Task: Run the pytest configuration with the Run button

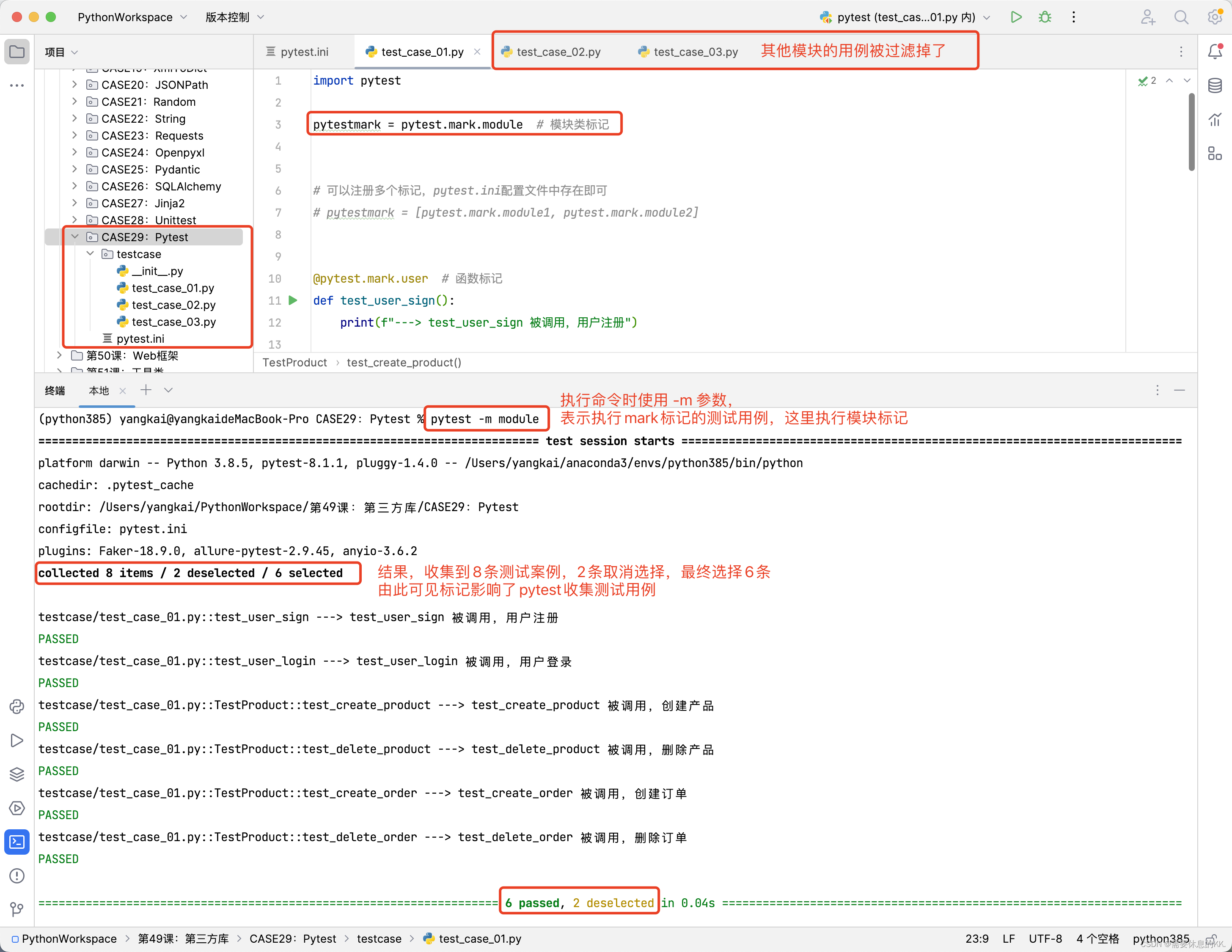Action: tap(1016, 17)
